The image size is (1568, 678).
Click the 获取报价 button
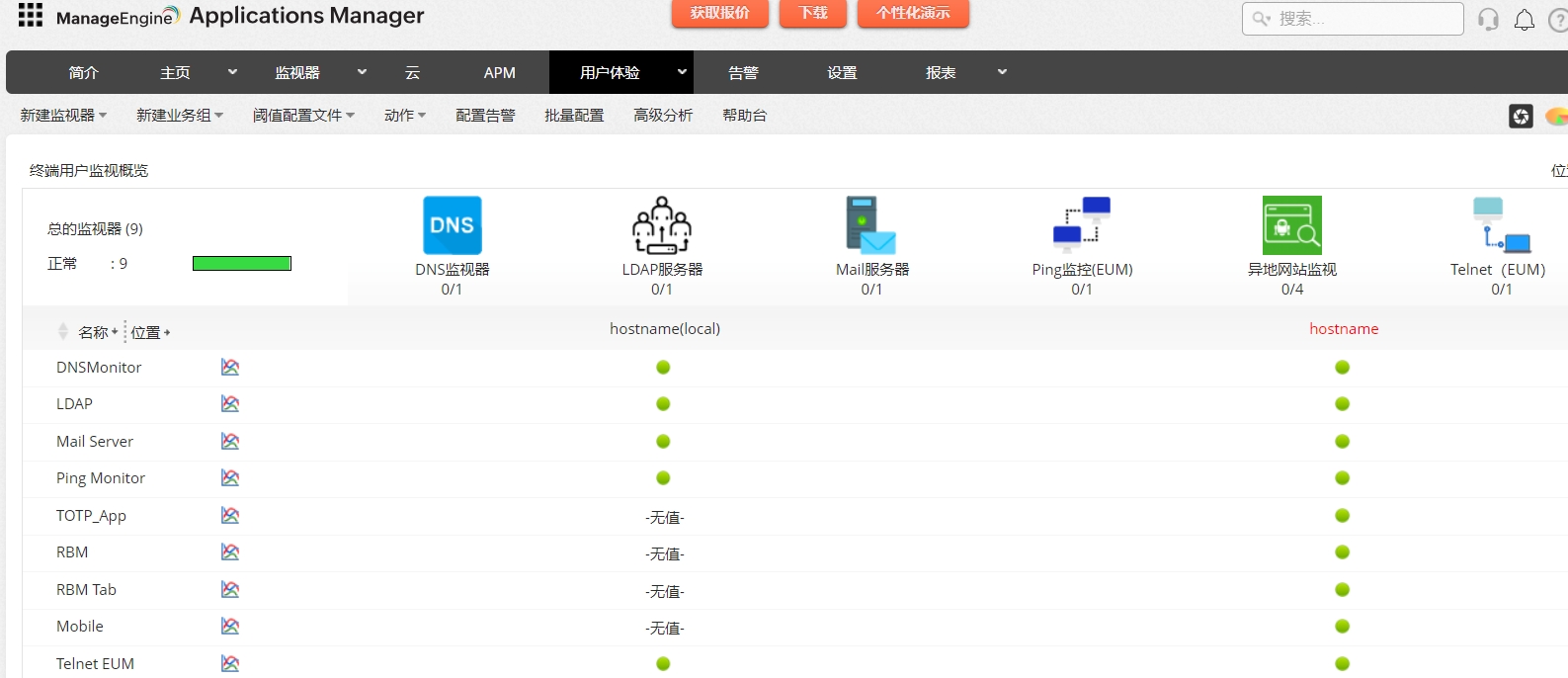click(720, 13)
